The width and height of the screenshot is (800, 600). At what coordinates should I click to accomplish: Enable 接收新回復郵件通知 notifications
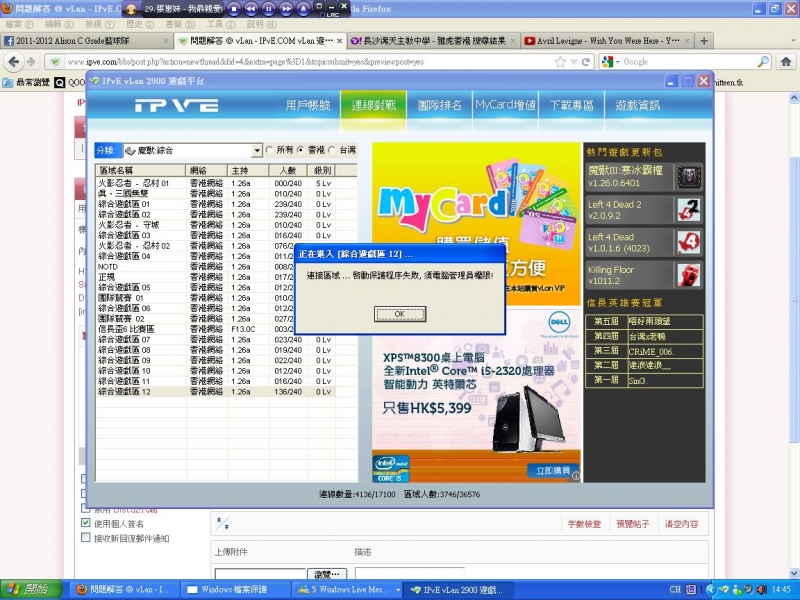coord(87,535)
